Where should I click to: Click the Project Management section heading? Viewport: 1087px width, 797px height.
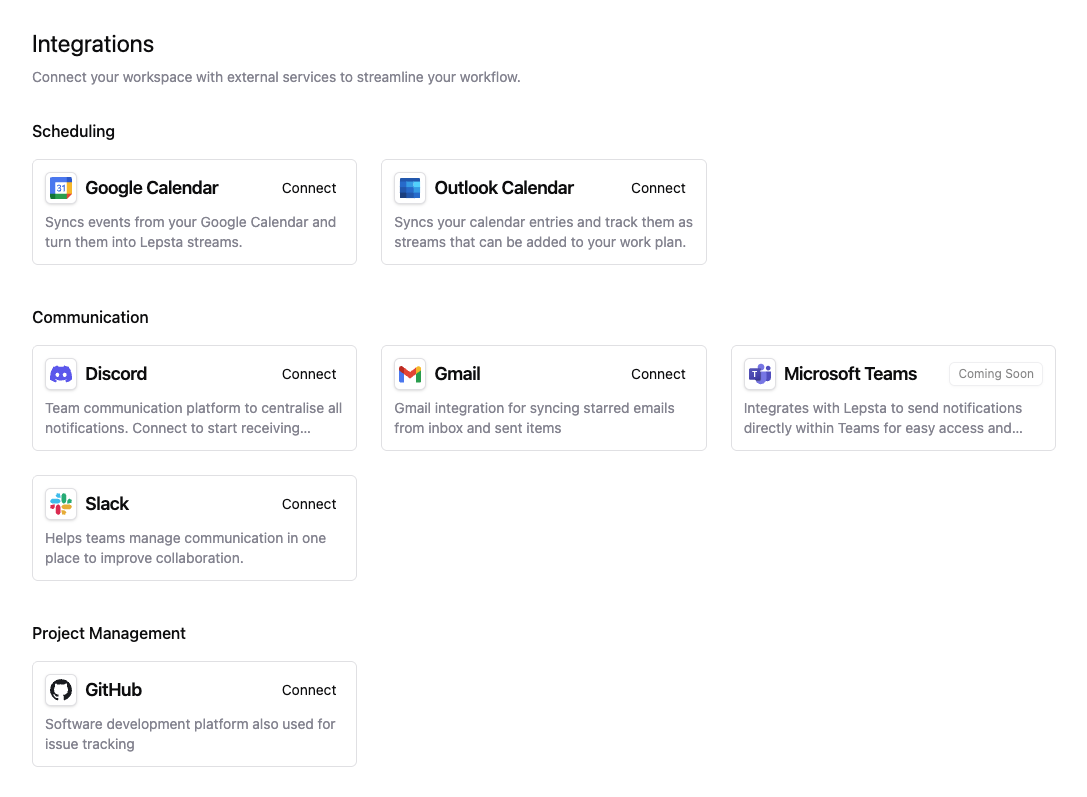pos(109,633)
